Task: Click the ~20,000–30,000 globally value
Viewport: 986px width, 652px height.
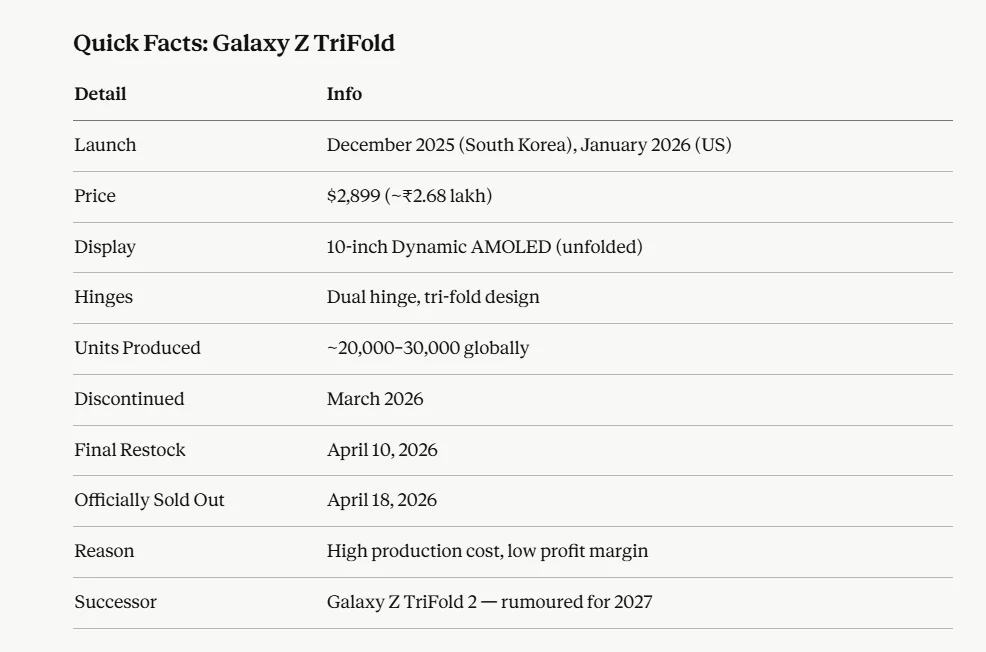Action: pos(428,348)
